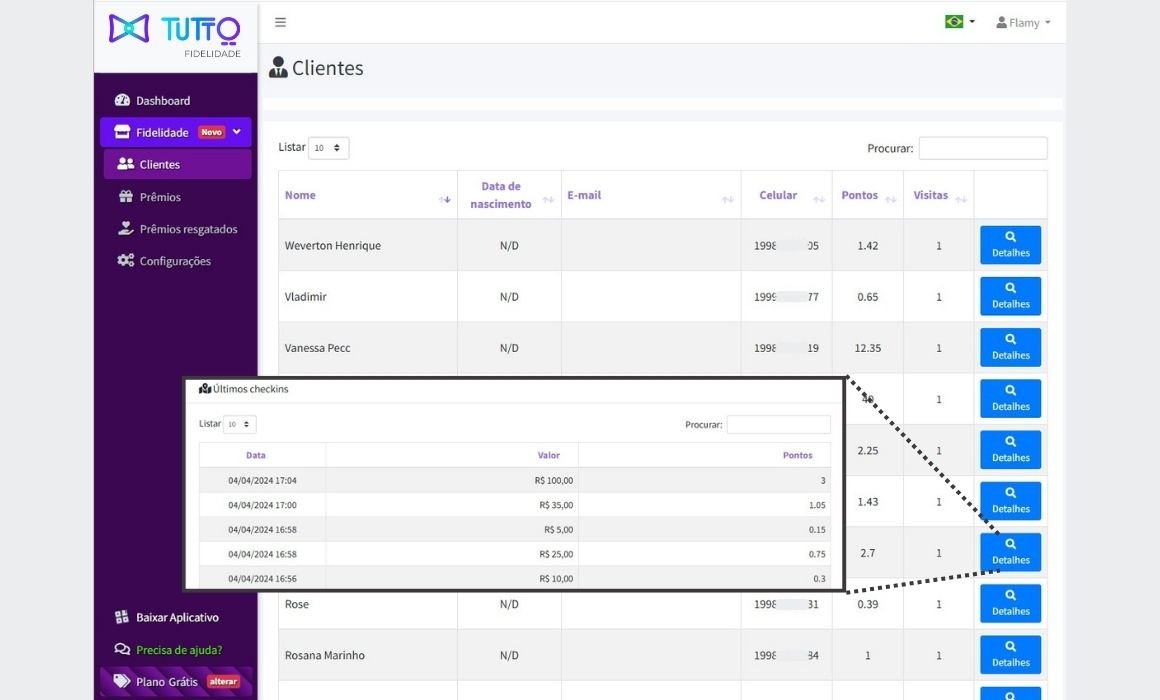Expand the Fidelidade menu section

175,132
